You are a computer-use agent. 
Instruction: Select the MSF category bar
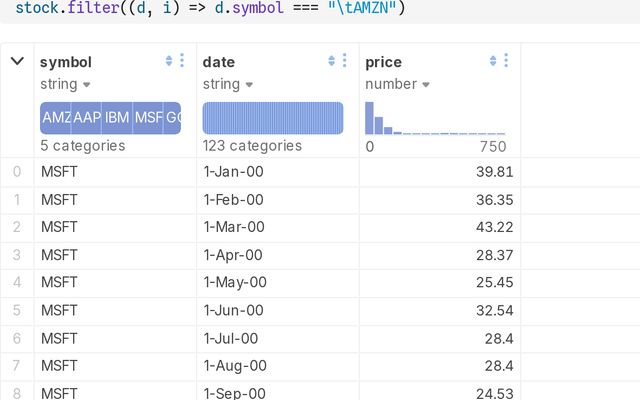point(148,118)
